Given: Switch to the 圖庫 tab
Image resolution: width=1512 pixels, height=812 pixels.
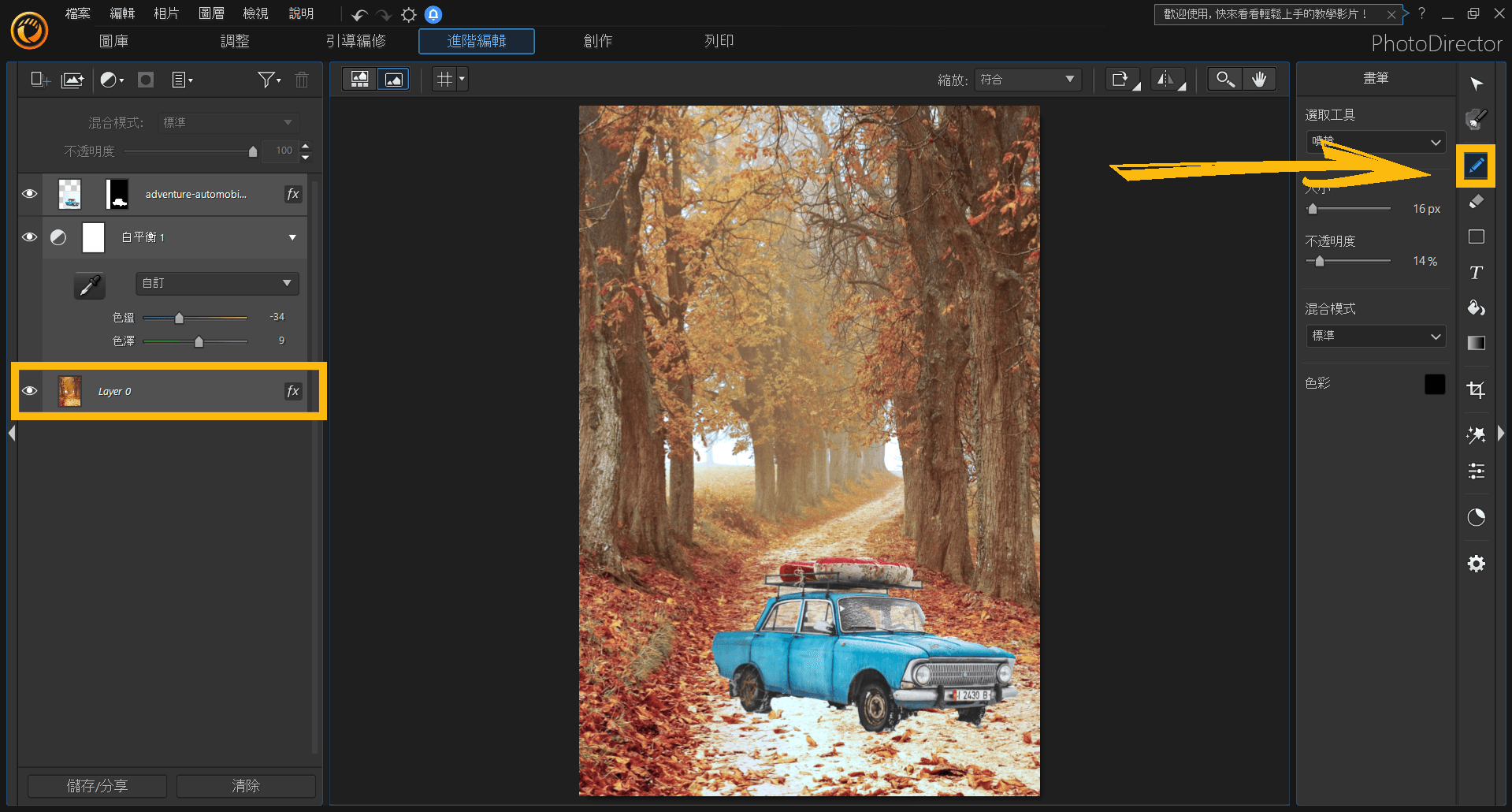Looking at the screenshot, I should click(x=113, y=41).
